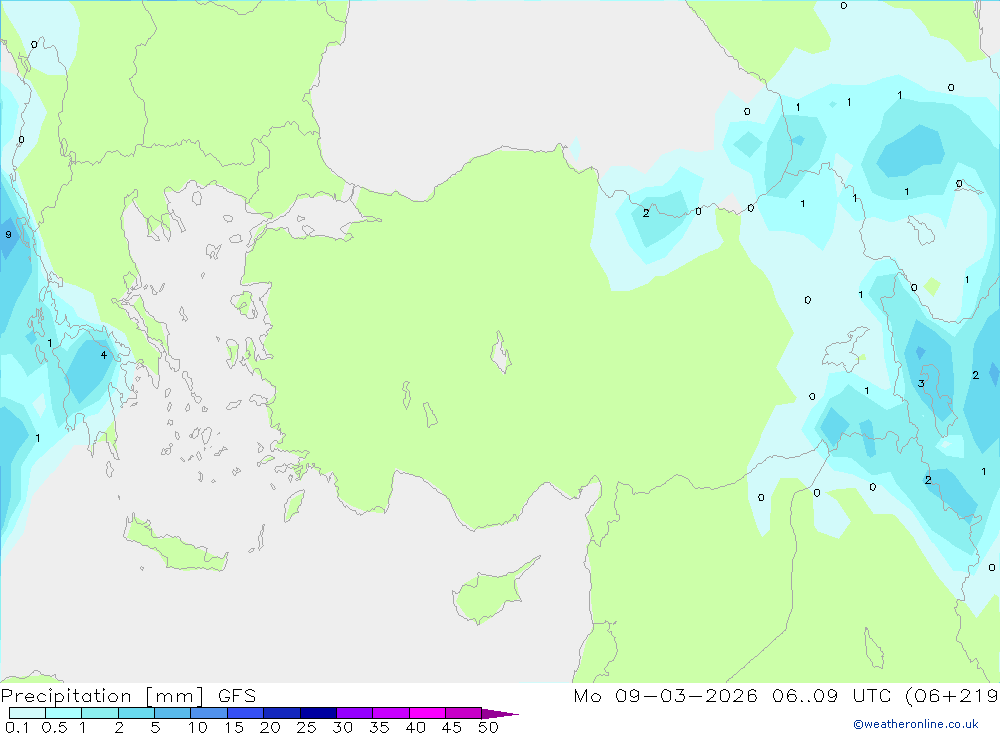Click the '25' legend scale label
Image resolution: width=1000 pixels, height=733 pixels.
coord(306,727)
